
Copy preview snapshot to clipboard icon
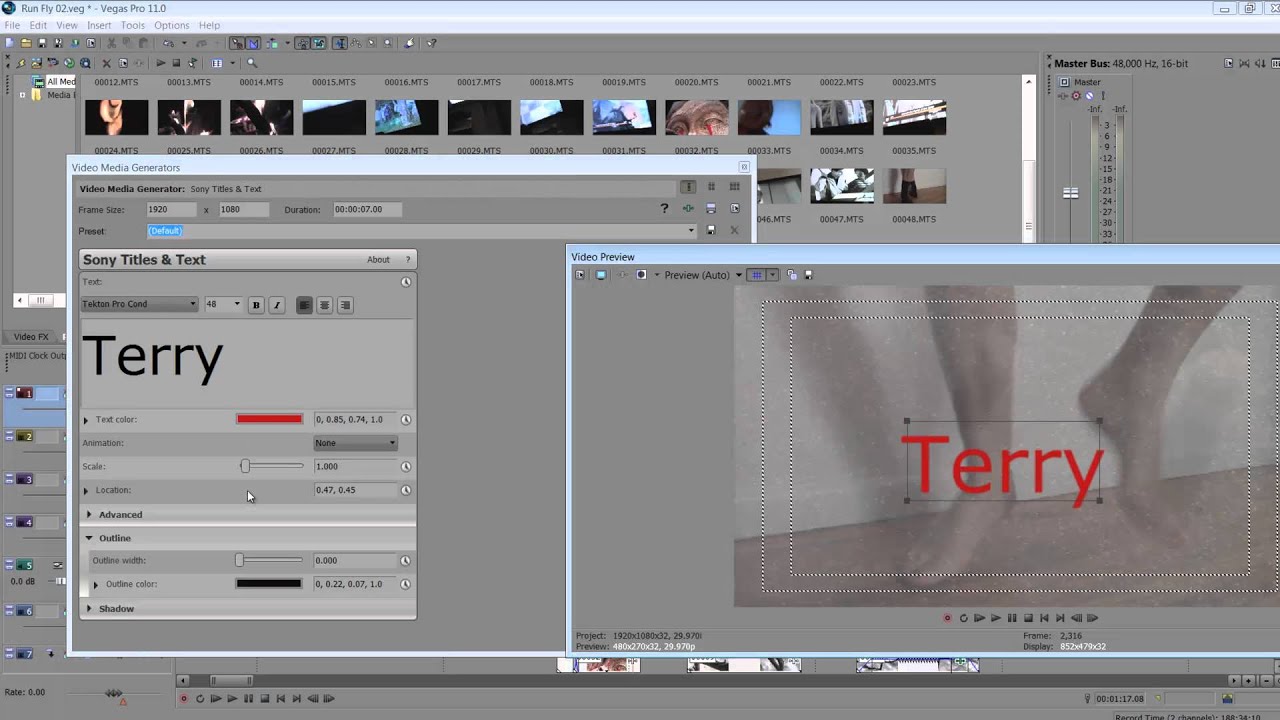click(791, 275)
